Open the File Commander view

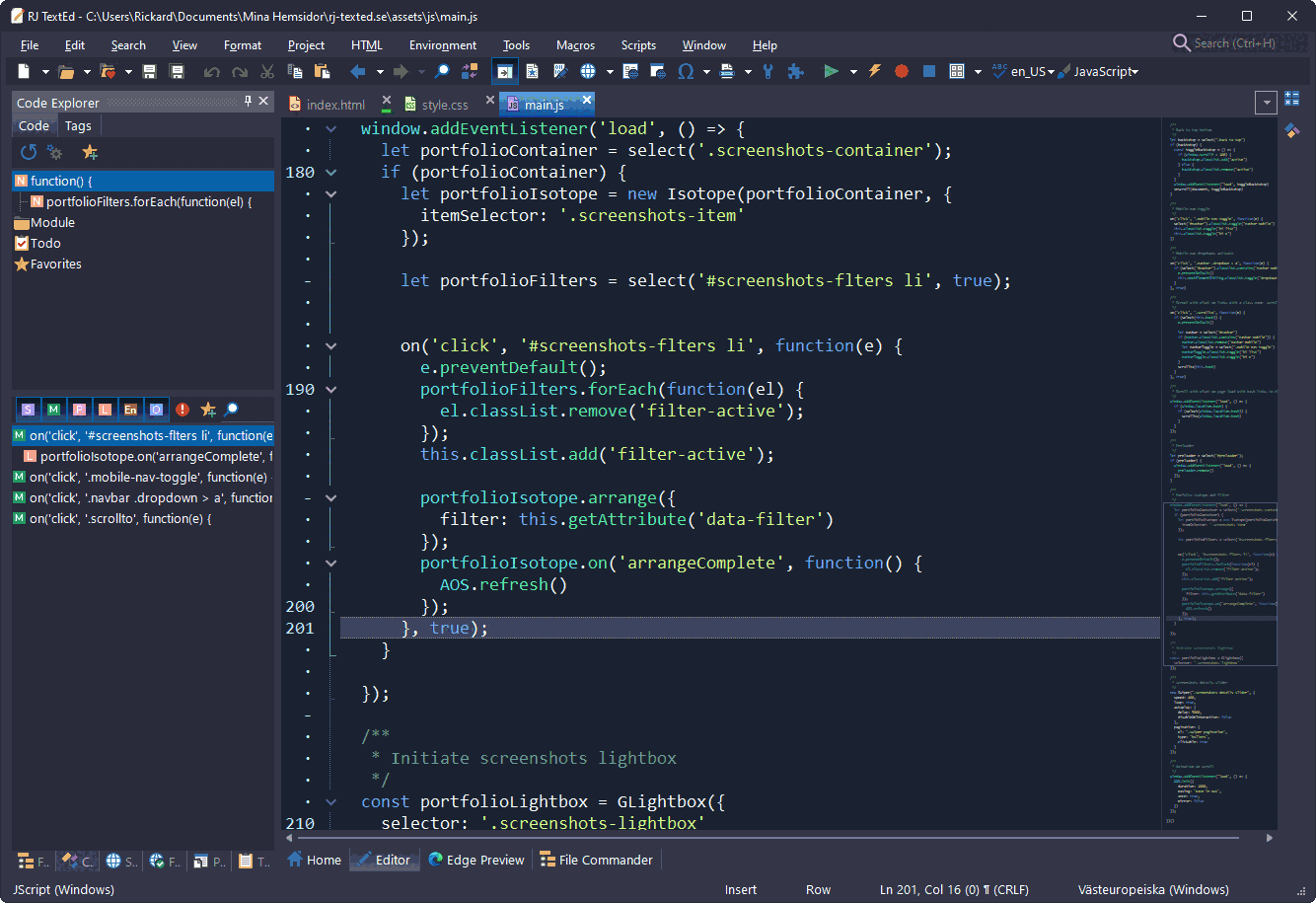point(596,860)
